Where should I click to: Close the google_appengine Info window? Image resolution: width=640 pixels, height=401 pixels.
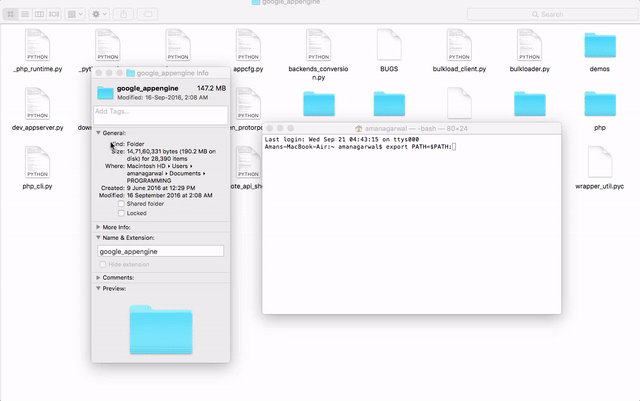click(98, 73)
